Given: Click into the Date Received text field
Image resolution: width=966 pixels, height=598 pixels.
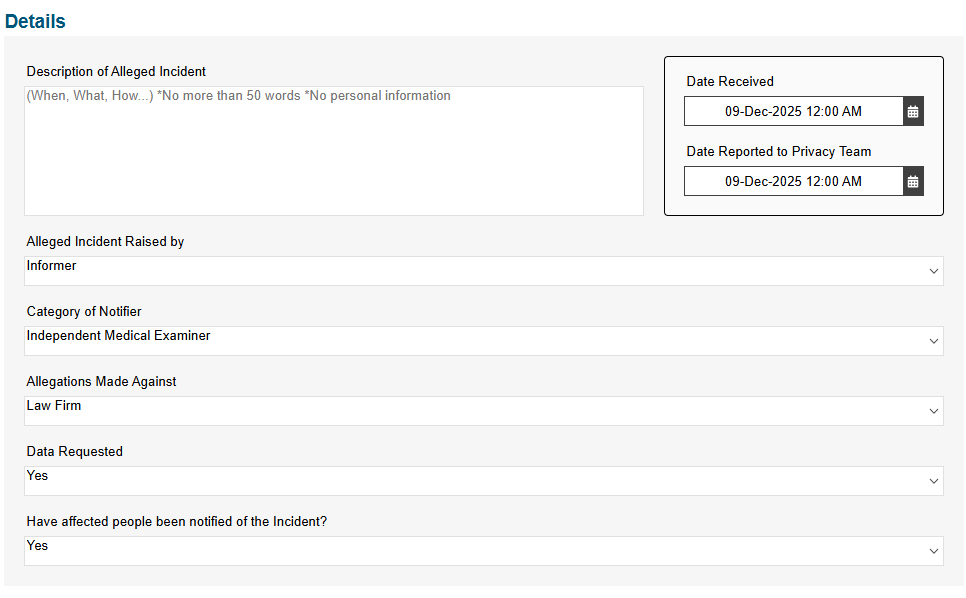Looking at the screenshot, I should tap(794, 111).
